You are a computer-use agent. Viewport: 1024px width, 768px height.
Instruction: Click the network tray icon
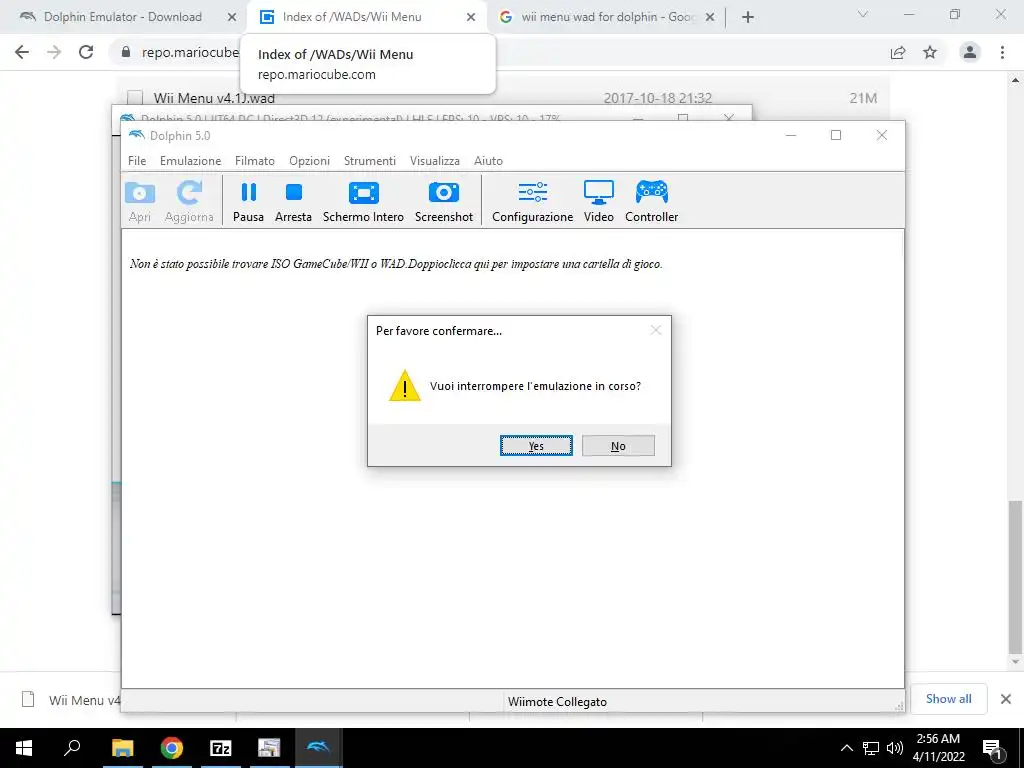pos(871,748)
